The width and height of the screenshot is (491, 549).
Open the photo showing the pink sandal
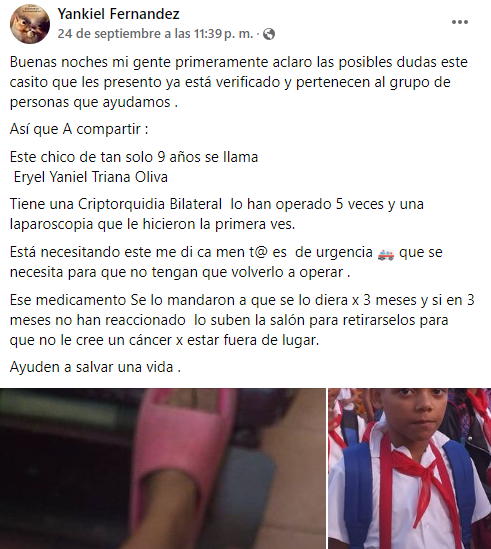tap(163, 468)
